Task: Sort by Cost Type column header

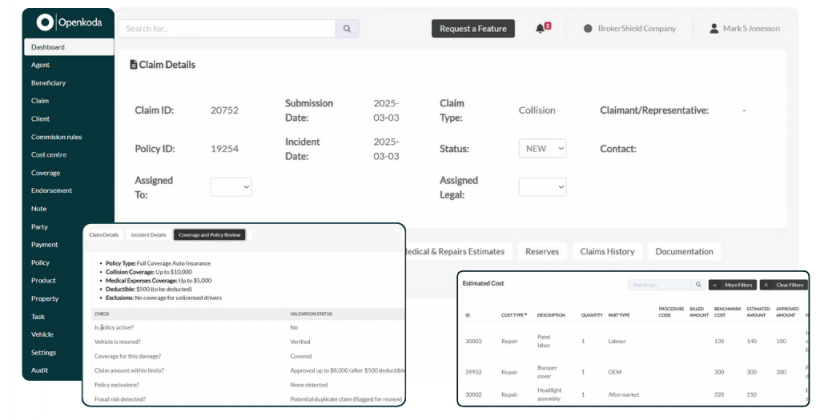Action: pyautogui.click(x=514, y=315)
